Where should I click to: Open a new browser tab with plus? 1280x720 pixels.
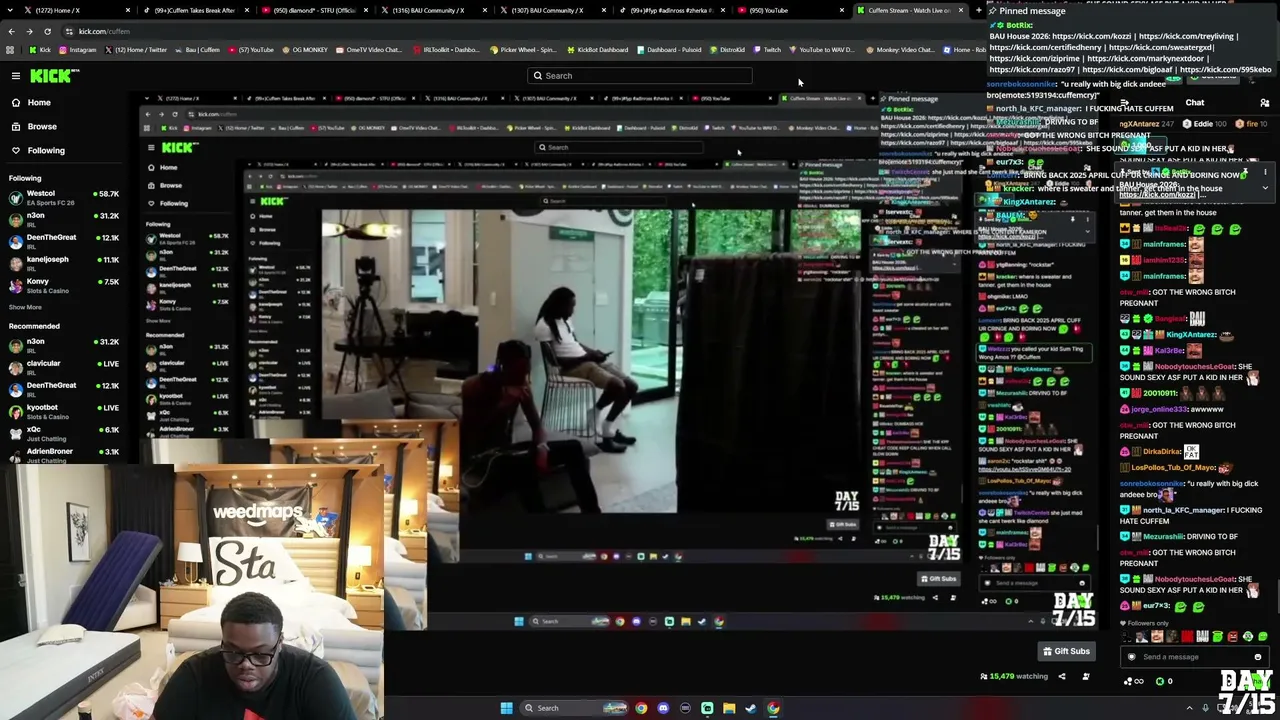point(977,10)
